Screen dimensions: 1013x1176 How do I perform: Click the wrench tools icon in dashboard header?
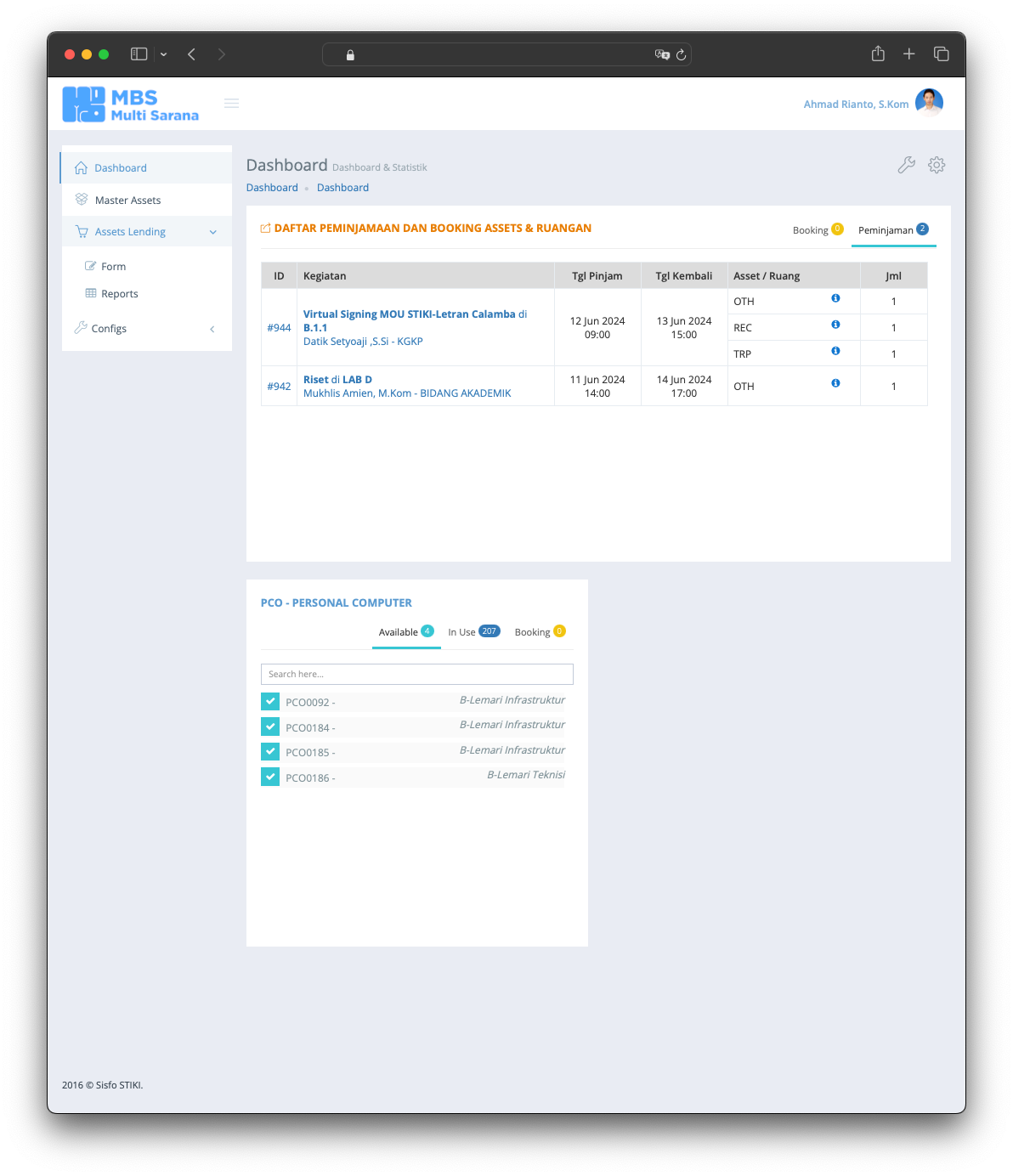click(906, 165)
